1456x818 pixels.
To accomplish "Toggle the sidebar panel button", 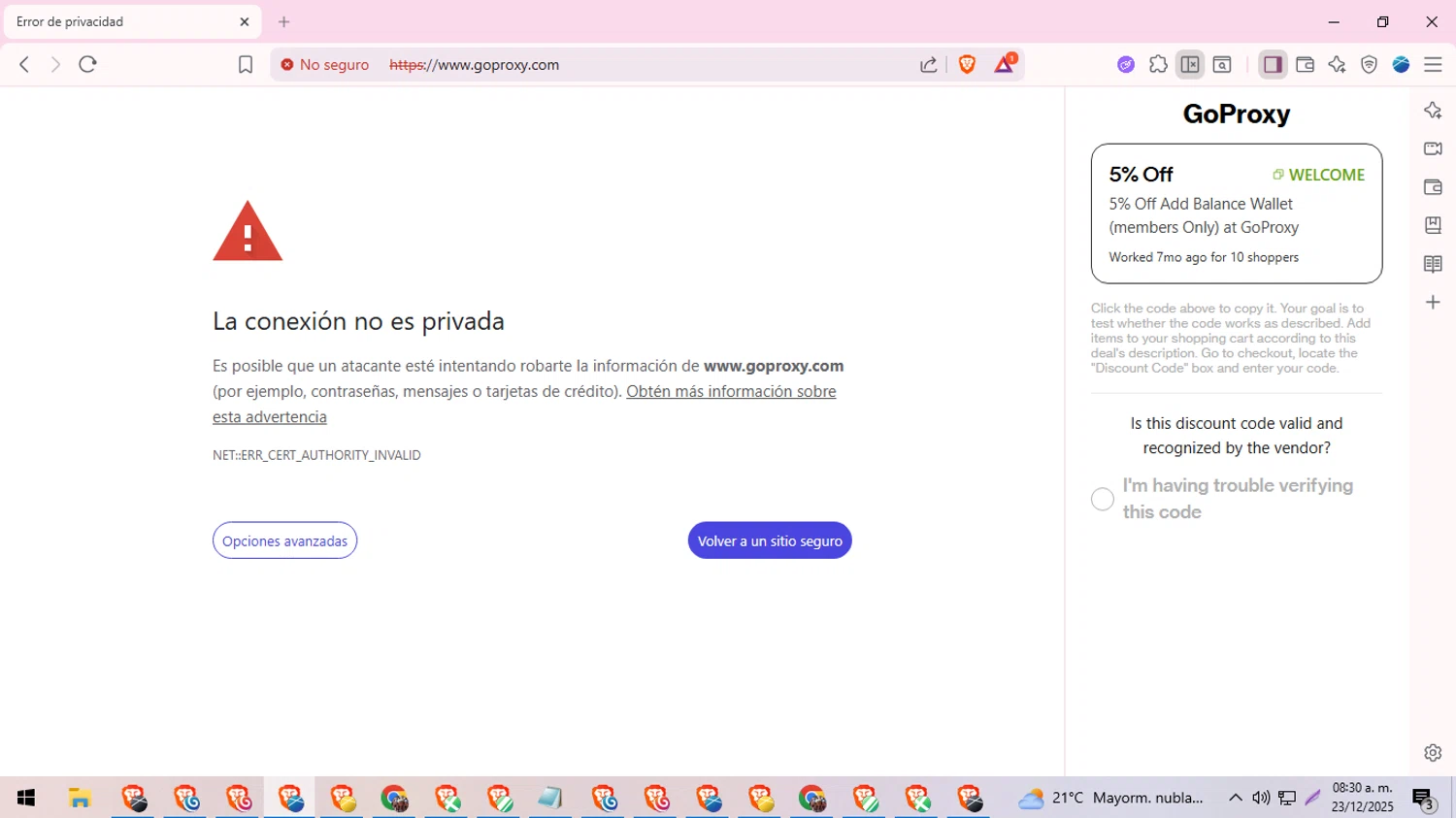I will [x=1273, y=65].
